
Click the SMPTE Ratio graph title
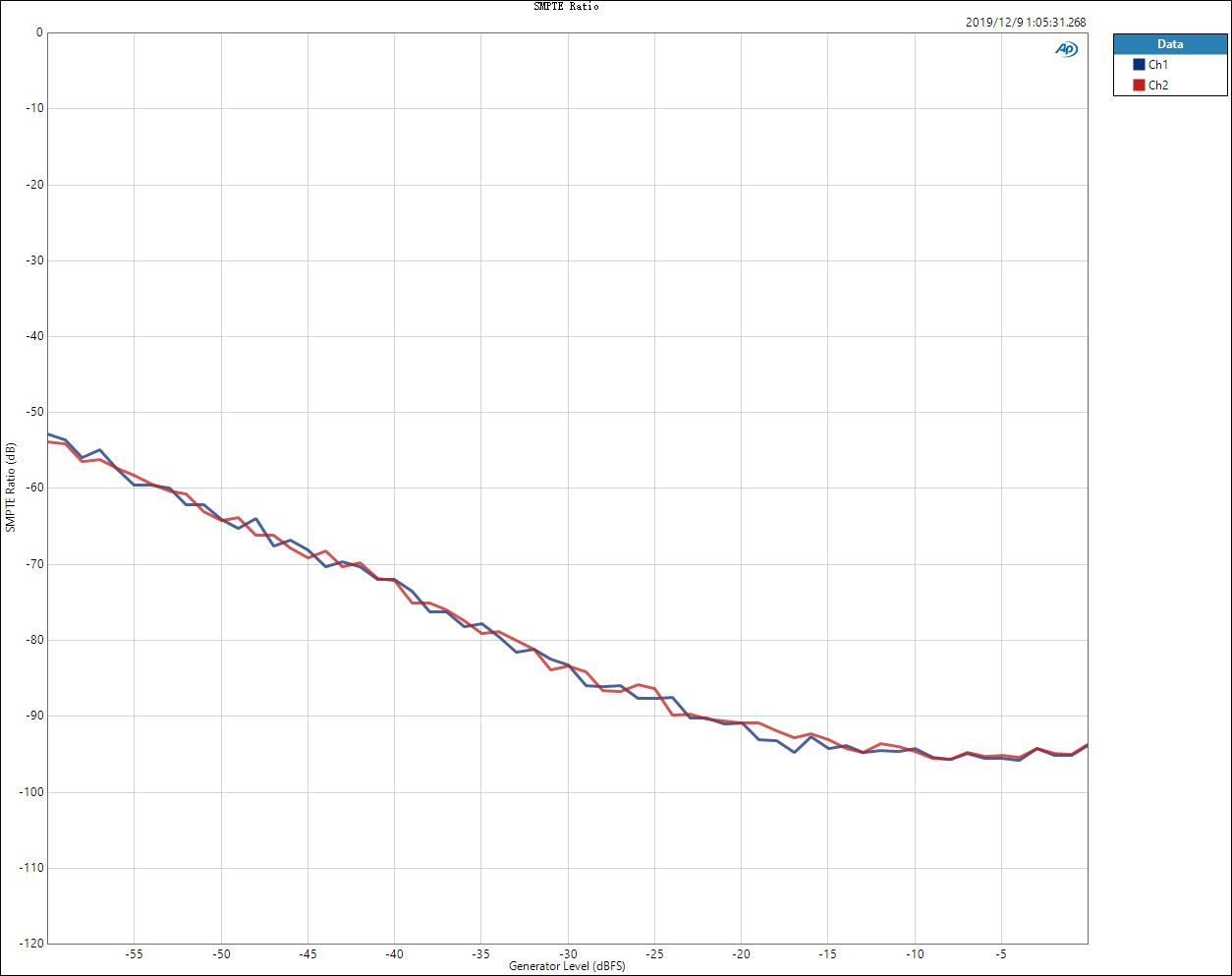point(566,7)
